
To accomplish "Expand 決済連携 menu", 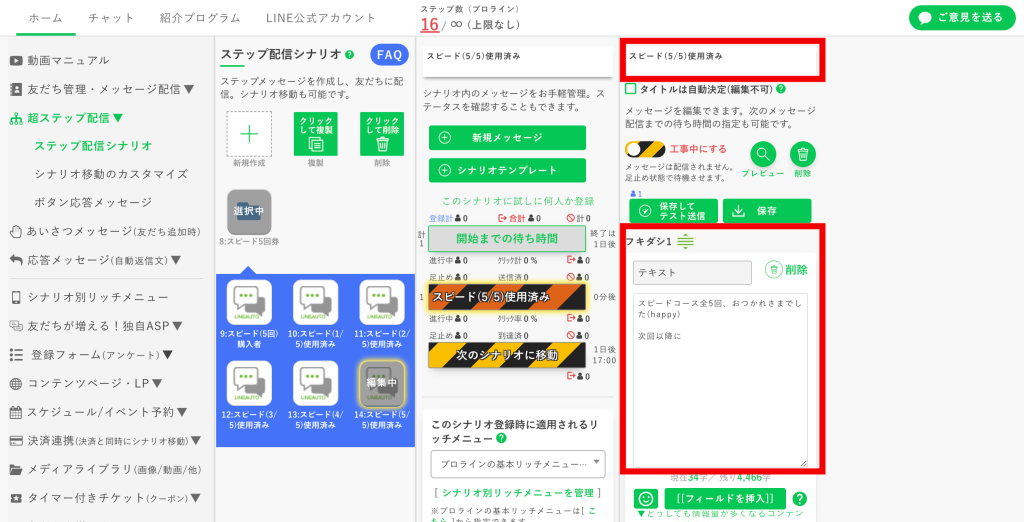I will click(105, 441).
